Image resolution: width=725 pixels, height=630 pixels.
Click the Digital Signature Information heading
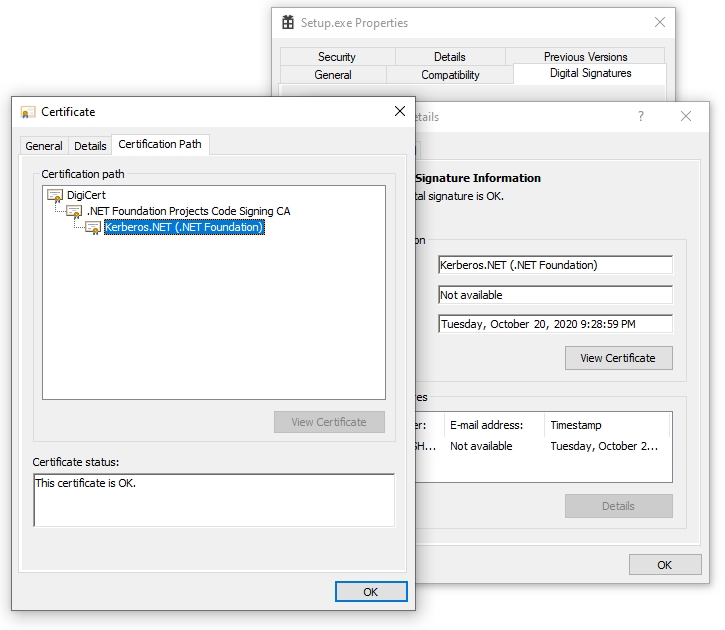coord(478,178)
